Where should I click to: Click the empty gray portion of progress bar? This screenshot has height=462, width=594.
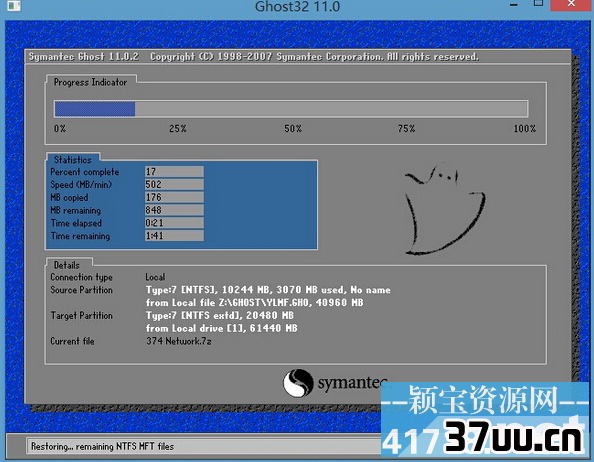[x=331, y=109]
